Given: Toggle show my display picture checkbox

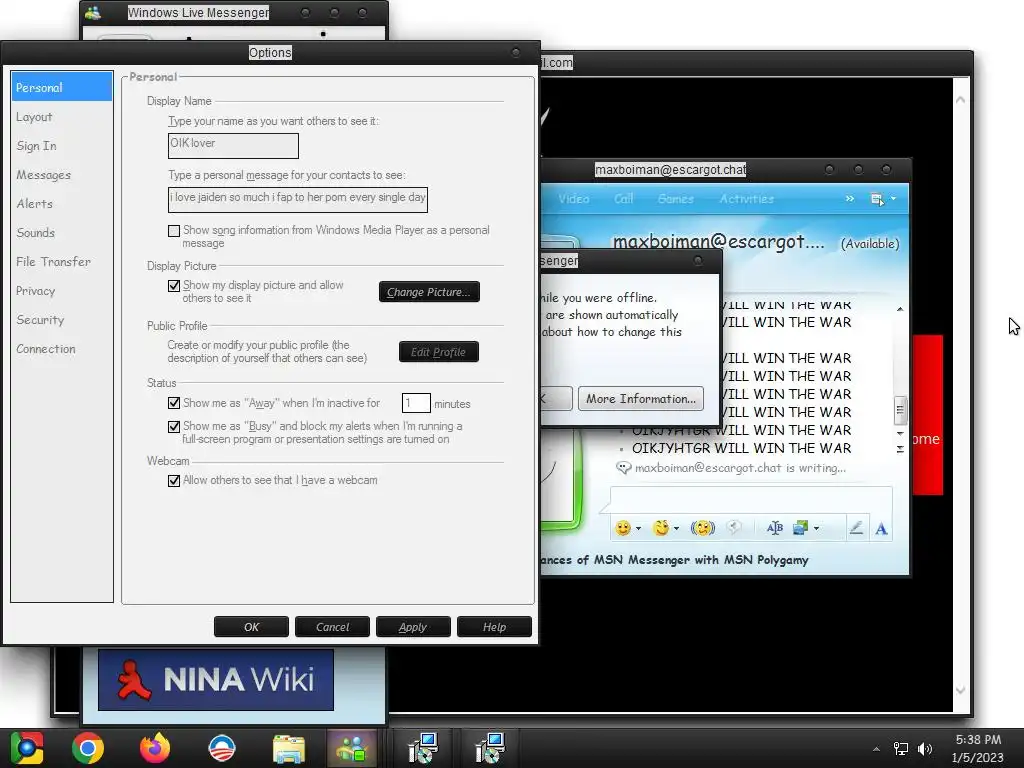Looking at the screenshot, I should click(174, 285).
